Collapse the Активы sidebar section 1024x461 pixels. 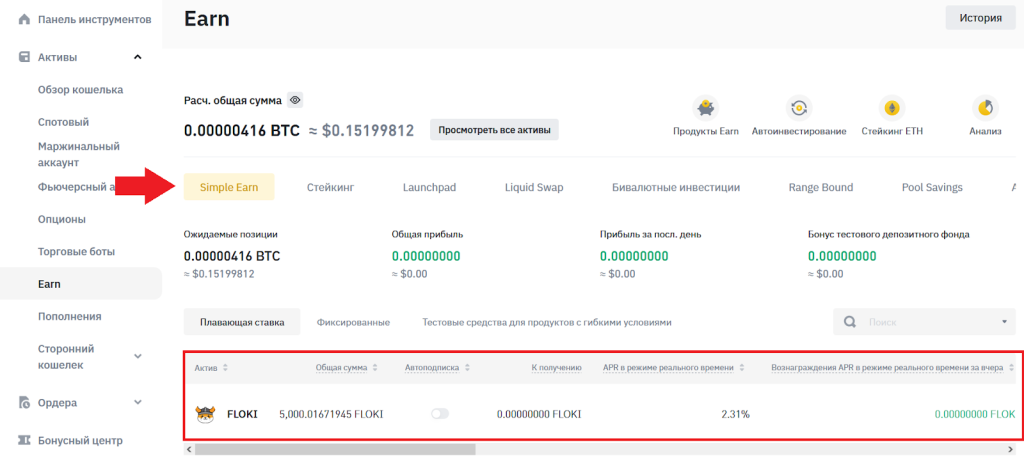(138, 57)
